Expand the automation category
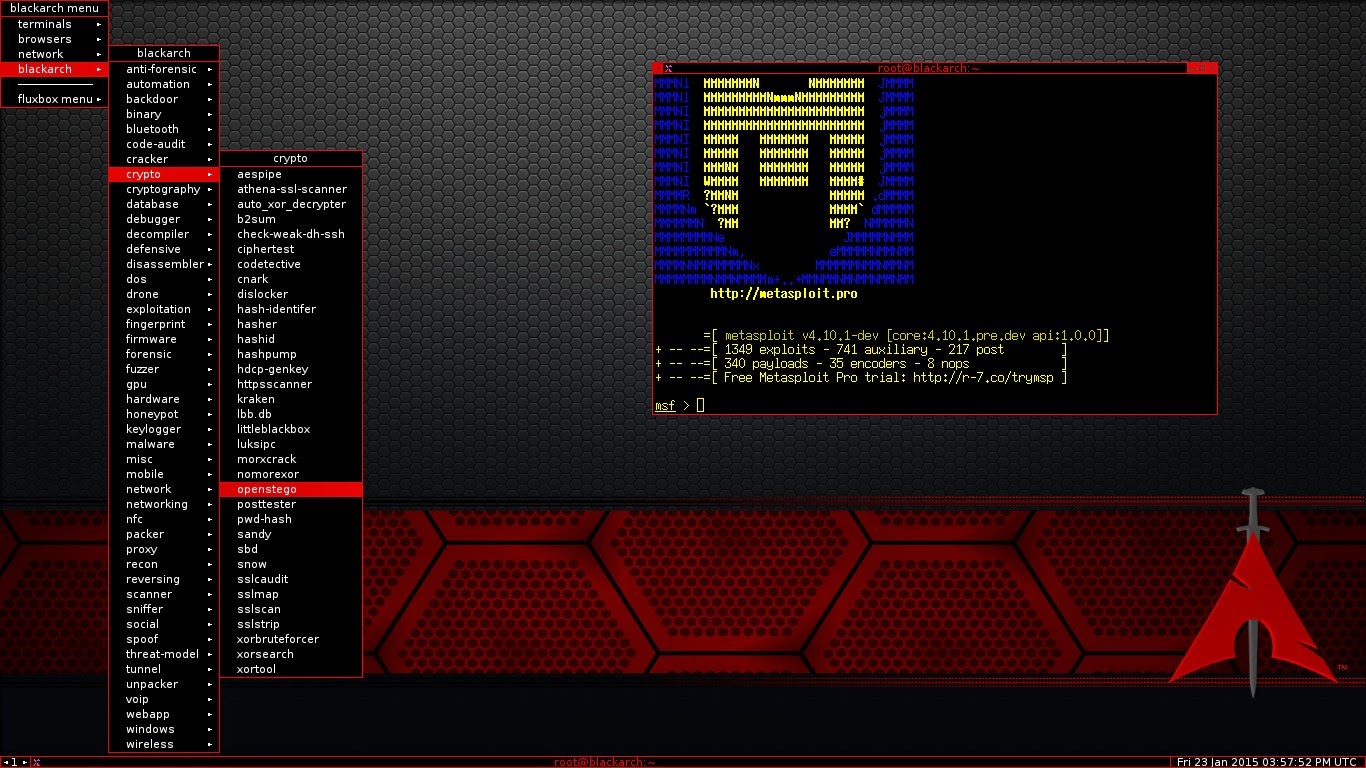Image resolution: width=1366 pixels, height=768 pixels. point(164,84)
